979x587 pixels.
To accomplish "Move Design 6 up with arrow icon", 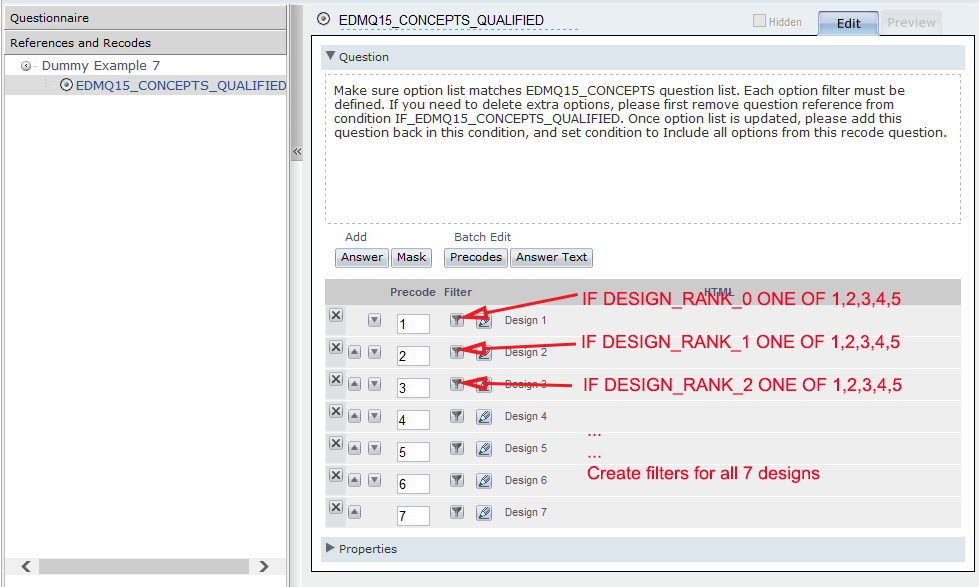I will 355,480.
